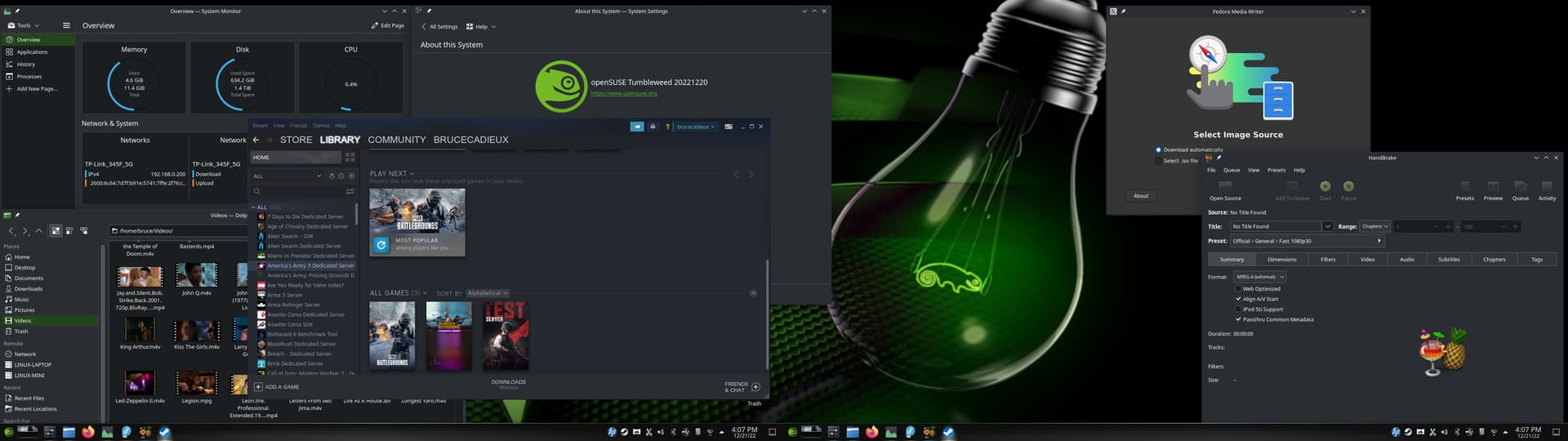Switch to HandBrake Audio tab

1406,259
